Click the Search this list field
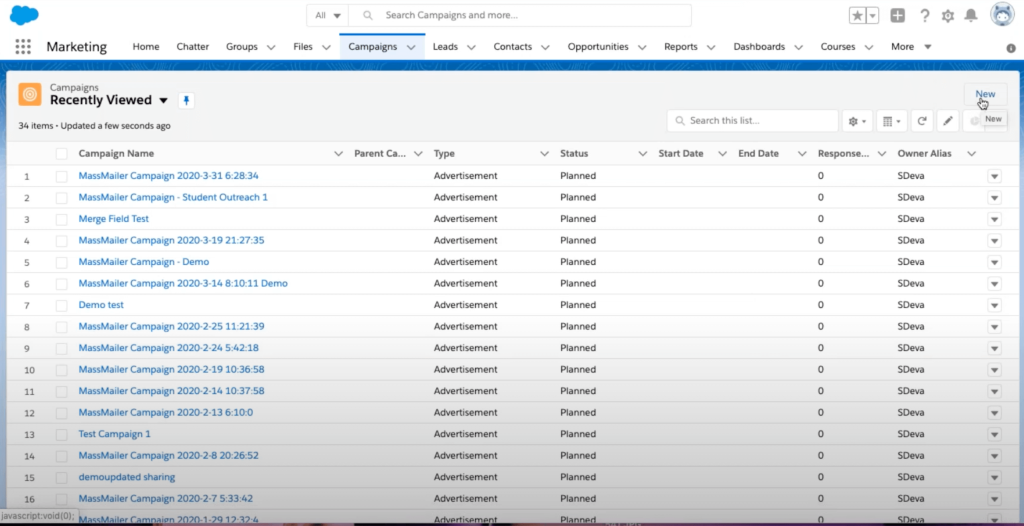Image resolution: width=1024 pixels, height=526 pixels. point(760,121)
